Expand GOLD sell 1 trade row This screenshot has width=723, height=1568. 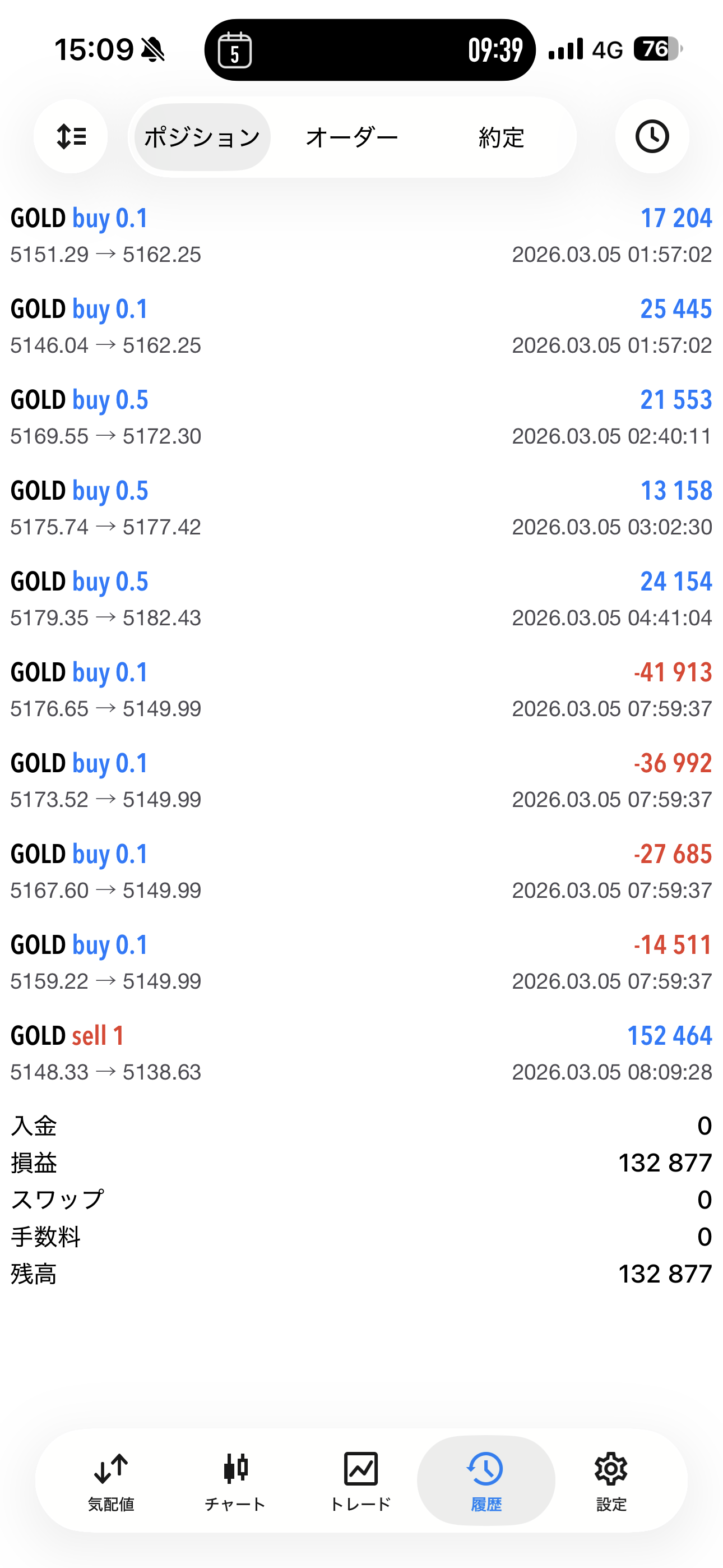pos(361,1053)
